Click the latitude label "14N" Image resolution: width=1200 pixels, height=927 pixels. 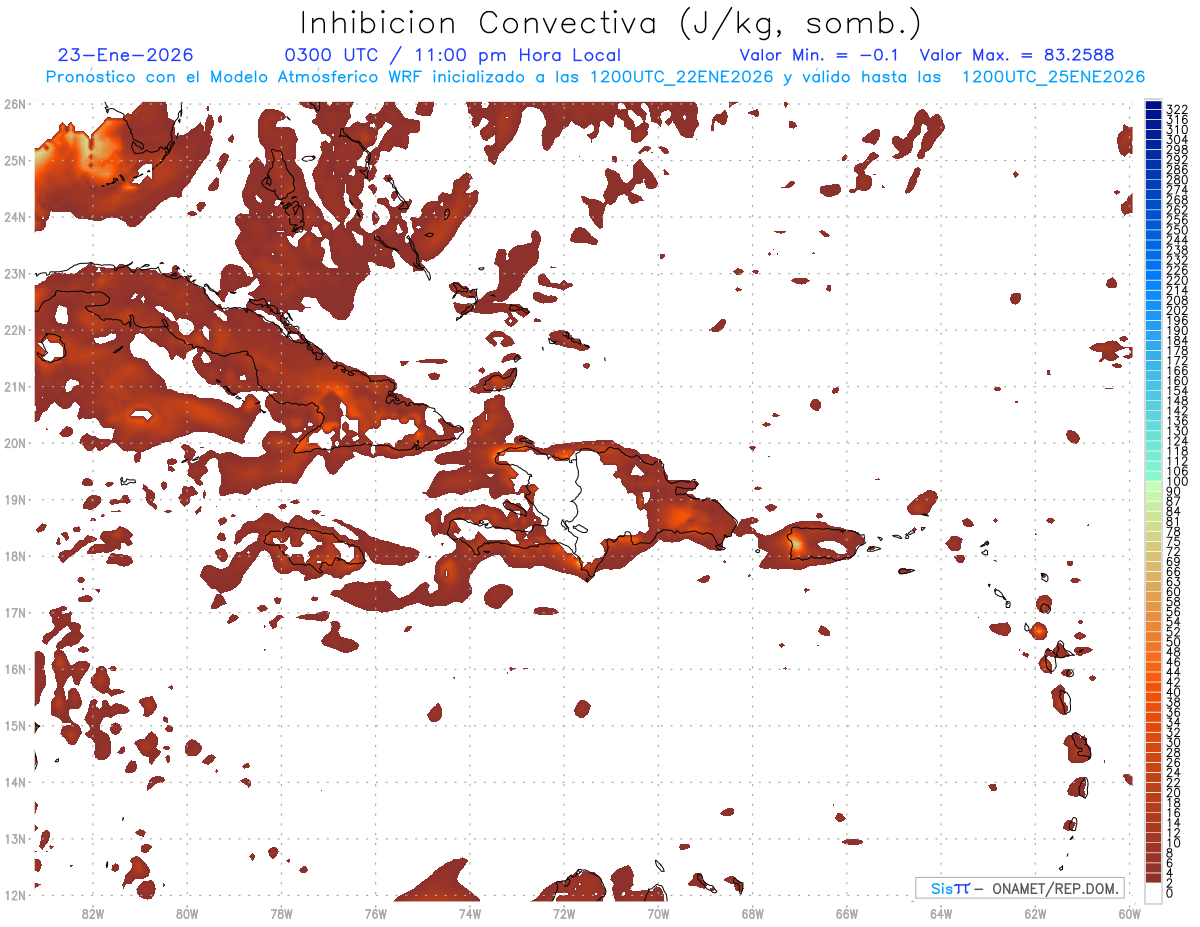click(x=15, y=782)
